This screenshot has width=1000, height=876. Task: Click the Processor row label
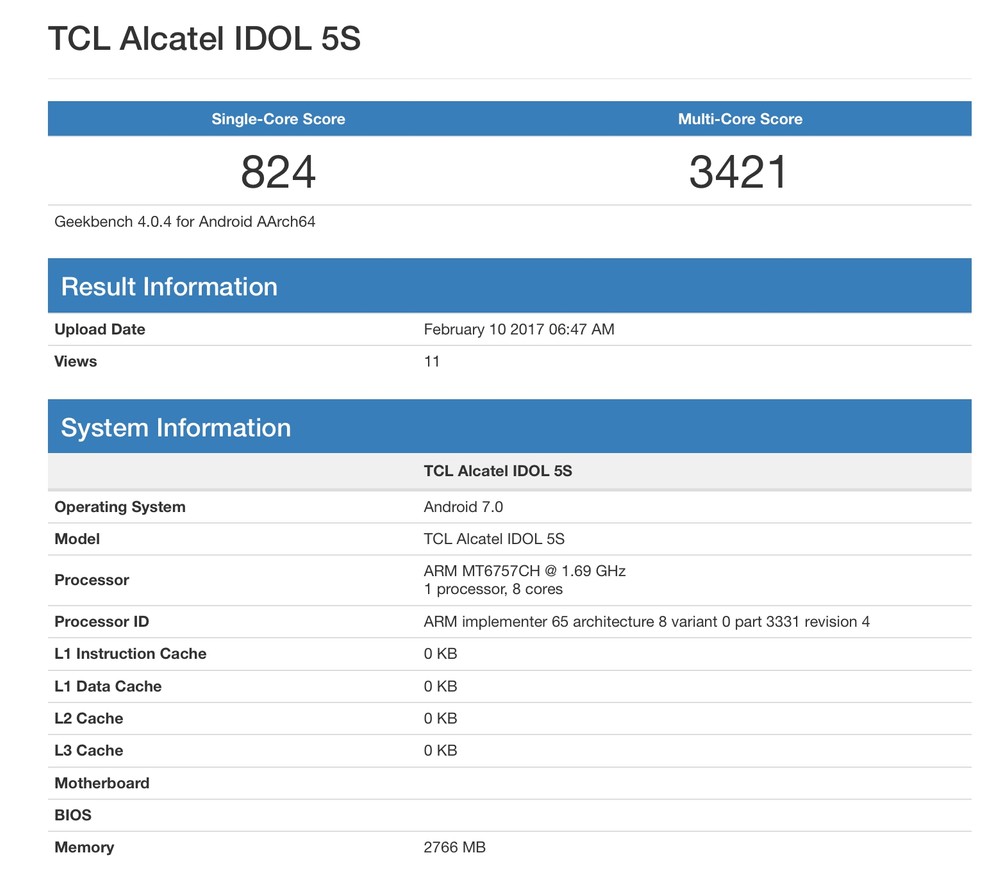coord(92,580)
